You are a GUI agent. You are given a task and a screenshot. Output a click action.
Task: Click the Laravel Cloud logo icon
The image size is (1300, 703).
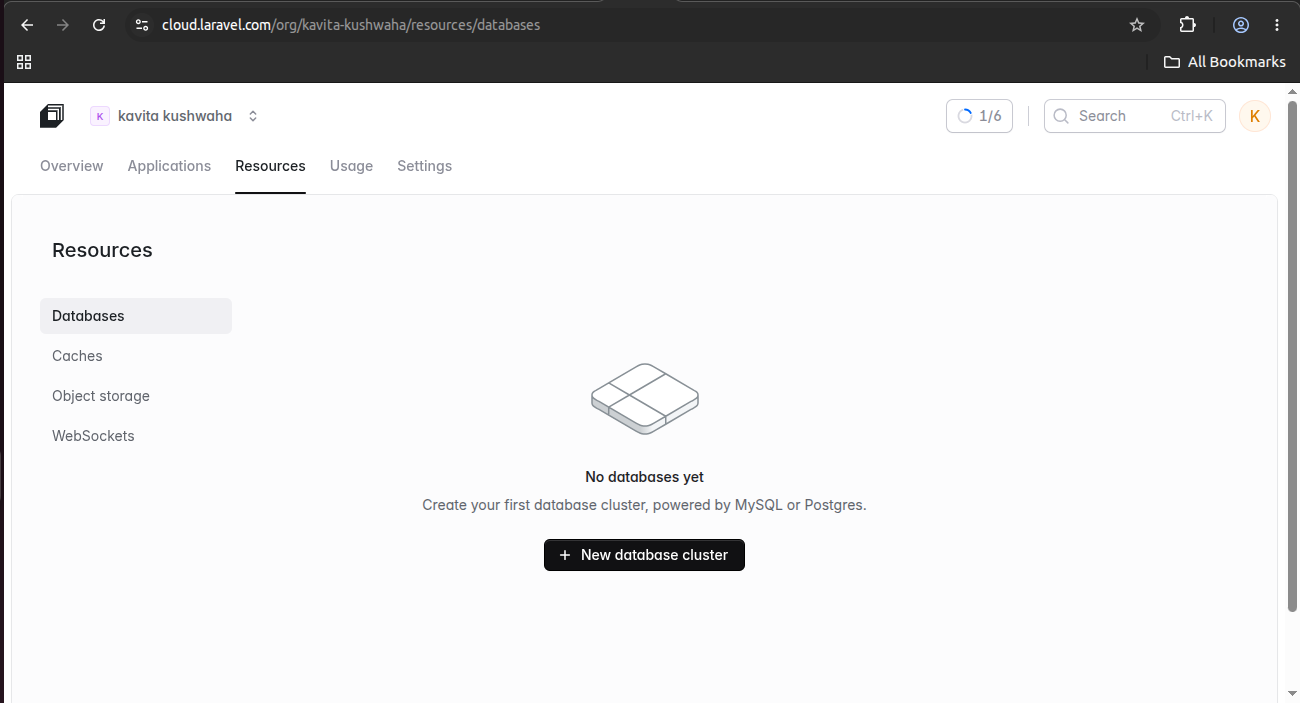pos(52,116)
